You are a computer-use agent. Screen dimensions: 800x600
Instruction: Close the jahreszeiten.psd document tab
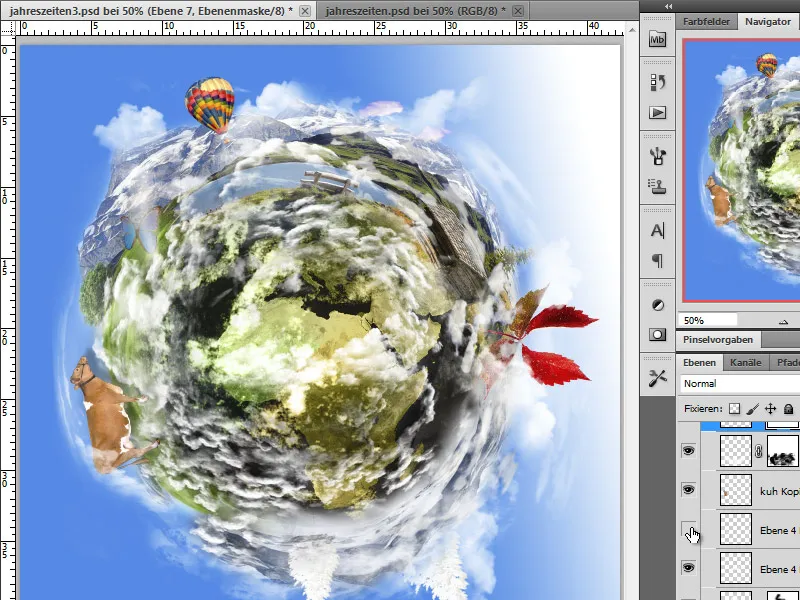click(x=517, y=11)
